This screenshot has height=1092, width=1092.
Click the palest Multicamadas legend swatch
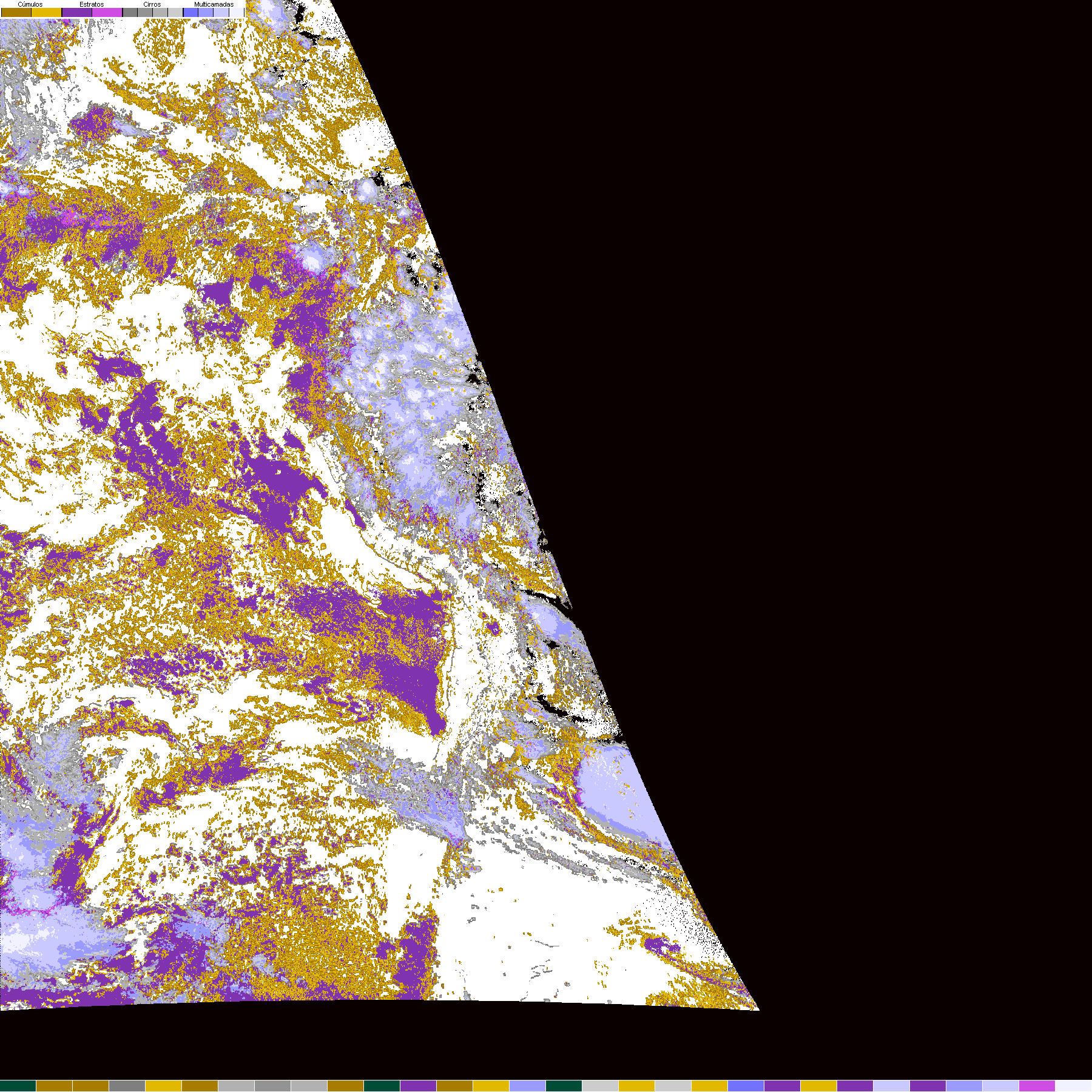point(237,12)
